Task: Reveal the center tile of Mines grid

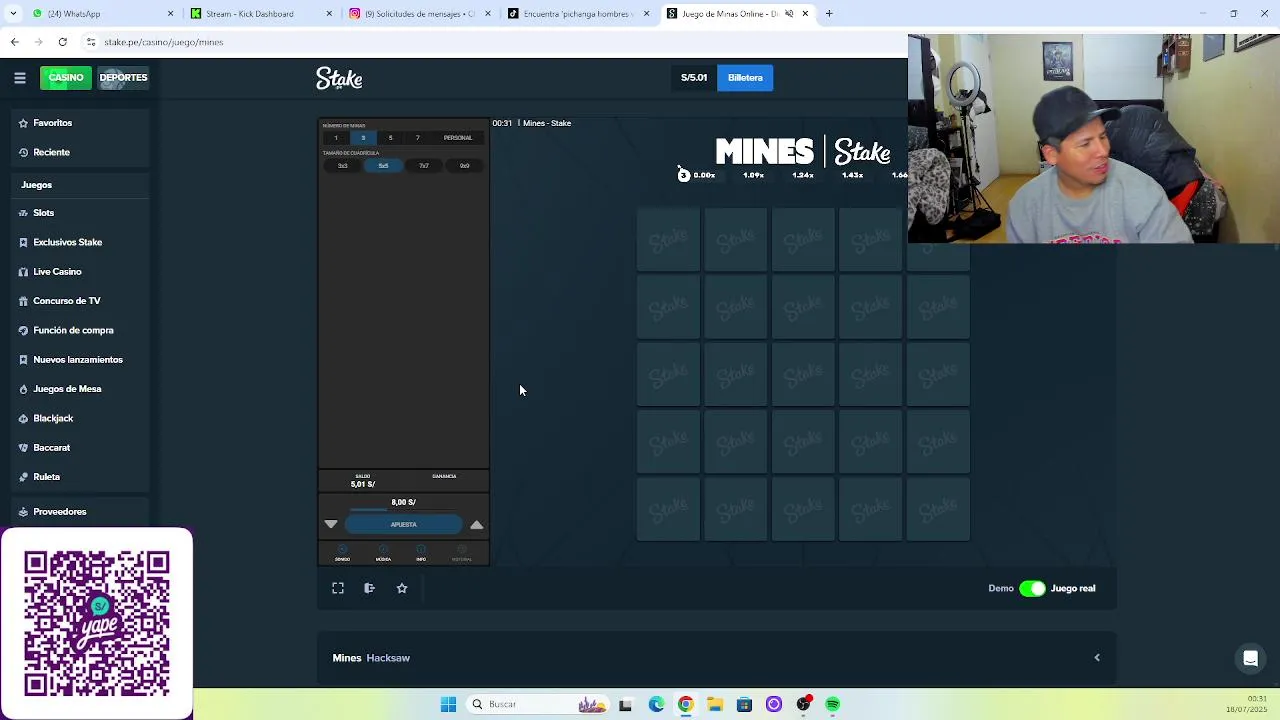Action: click(803, 374)
